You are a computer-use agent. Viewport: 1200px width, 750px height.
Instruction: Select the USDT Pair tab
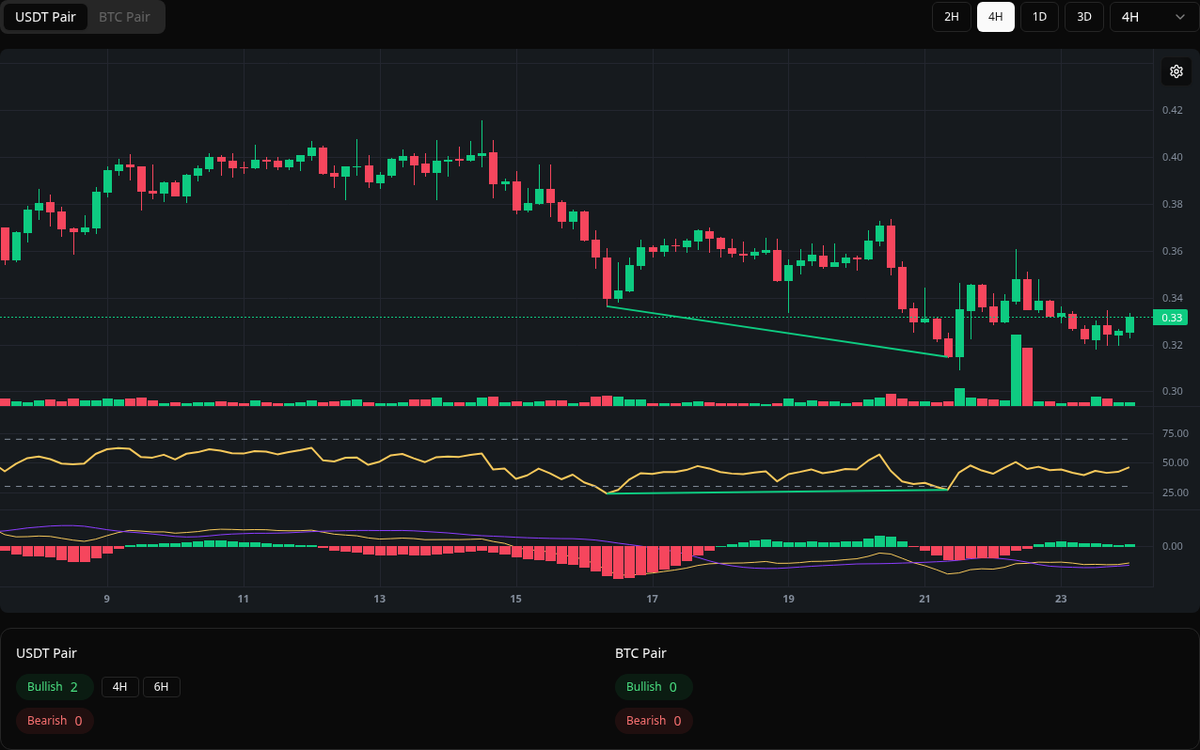(x=45, y=17)
